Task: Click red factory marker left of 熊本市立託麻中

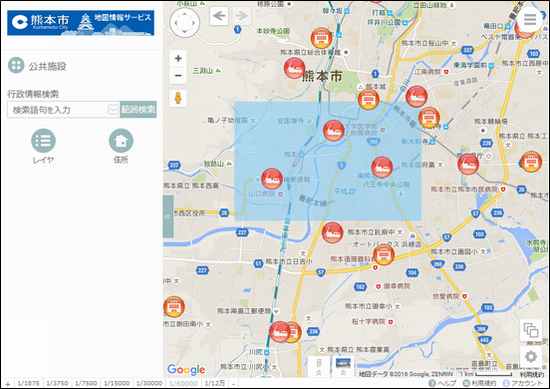Action: tap(333, 233)
